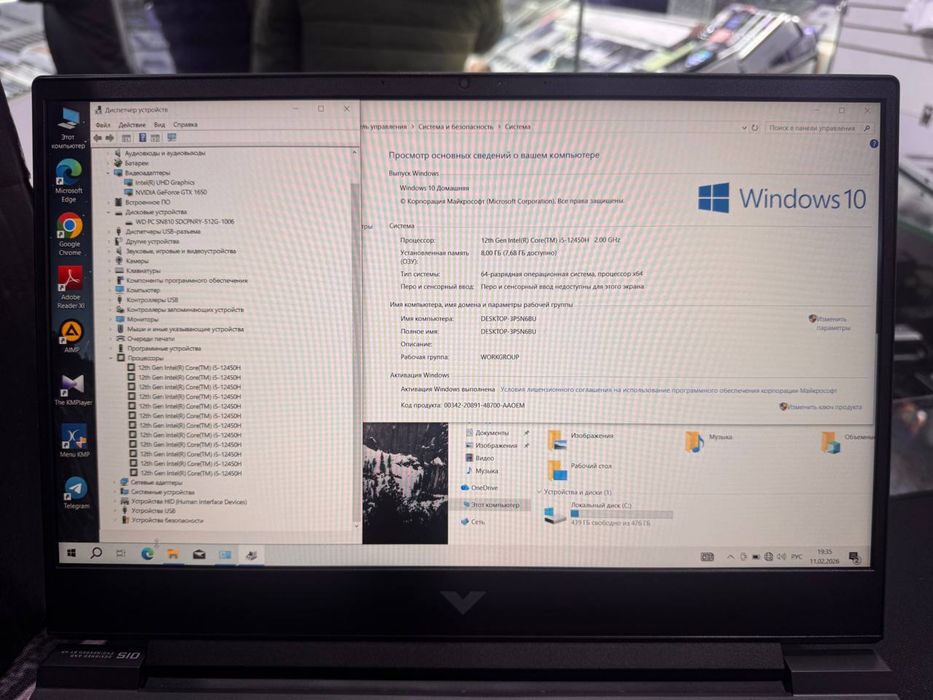The height and width of the screenshot is (700, 933).
Task: Open the Windows Start button
Action: [x=71, y=553]
